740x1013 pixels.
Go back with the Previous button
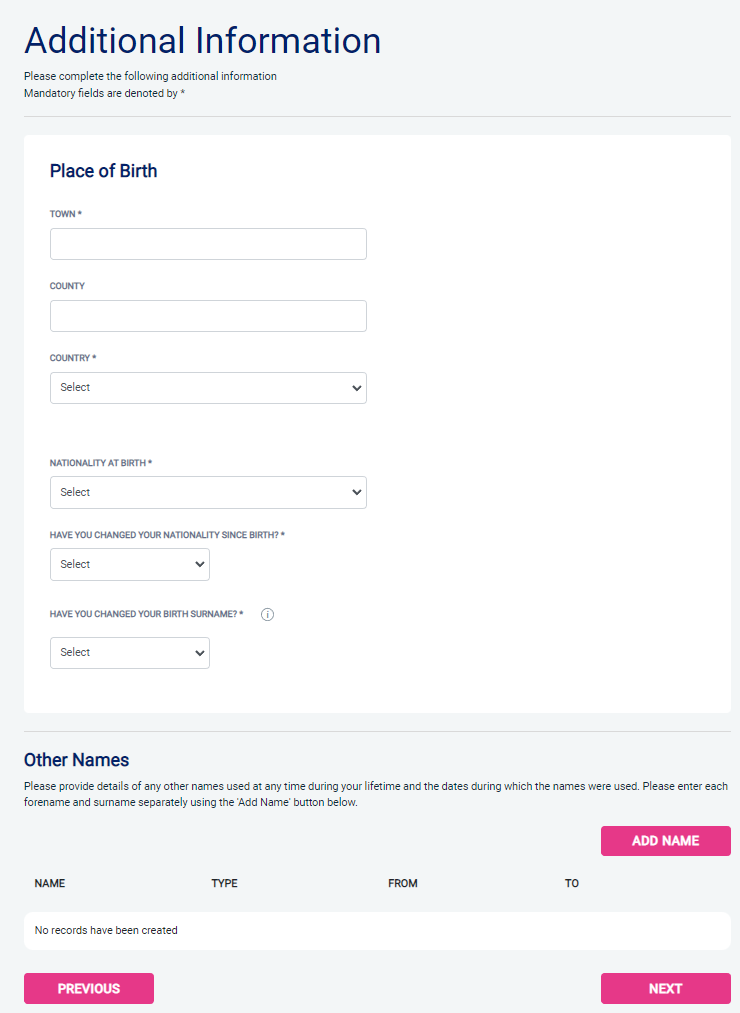[89, 989]
